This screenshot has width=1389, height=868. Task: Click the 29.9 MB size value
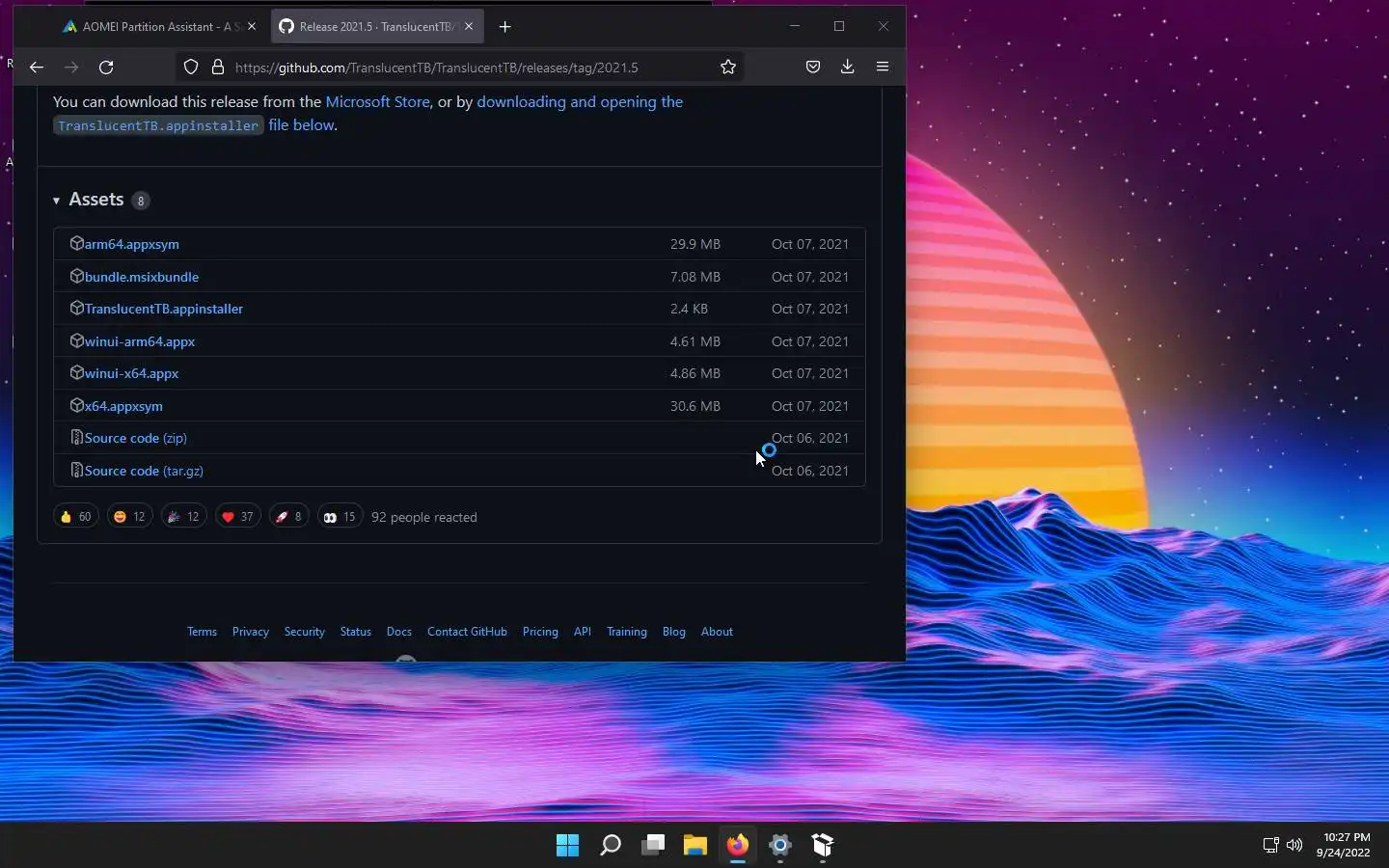(695, 244)
